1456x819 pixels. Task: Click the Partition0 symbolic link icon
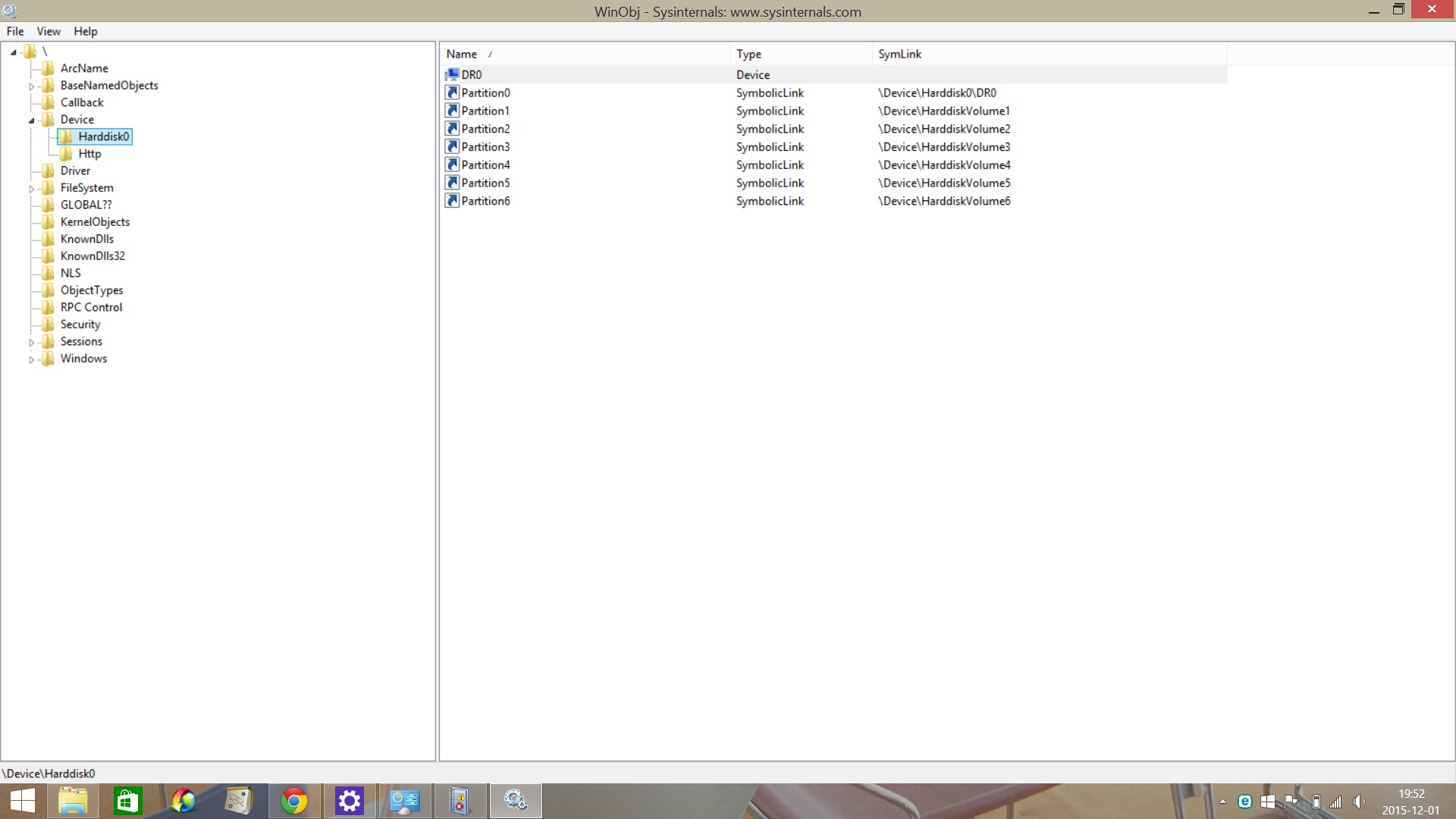coord(452,93)
